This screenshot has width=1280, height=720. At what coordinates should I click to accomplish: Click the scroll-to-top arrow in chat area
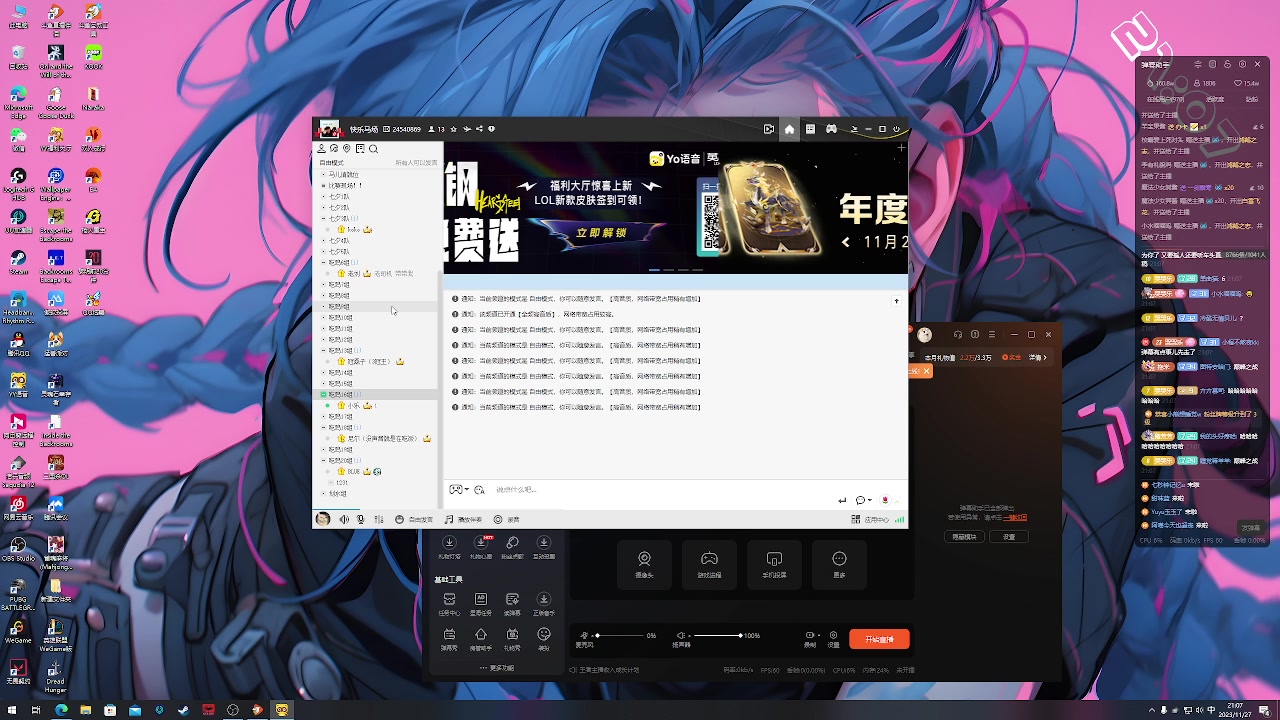(896, 301)
